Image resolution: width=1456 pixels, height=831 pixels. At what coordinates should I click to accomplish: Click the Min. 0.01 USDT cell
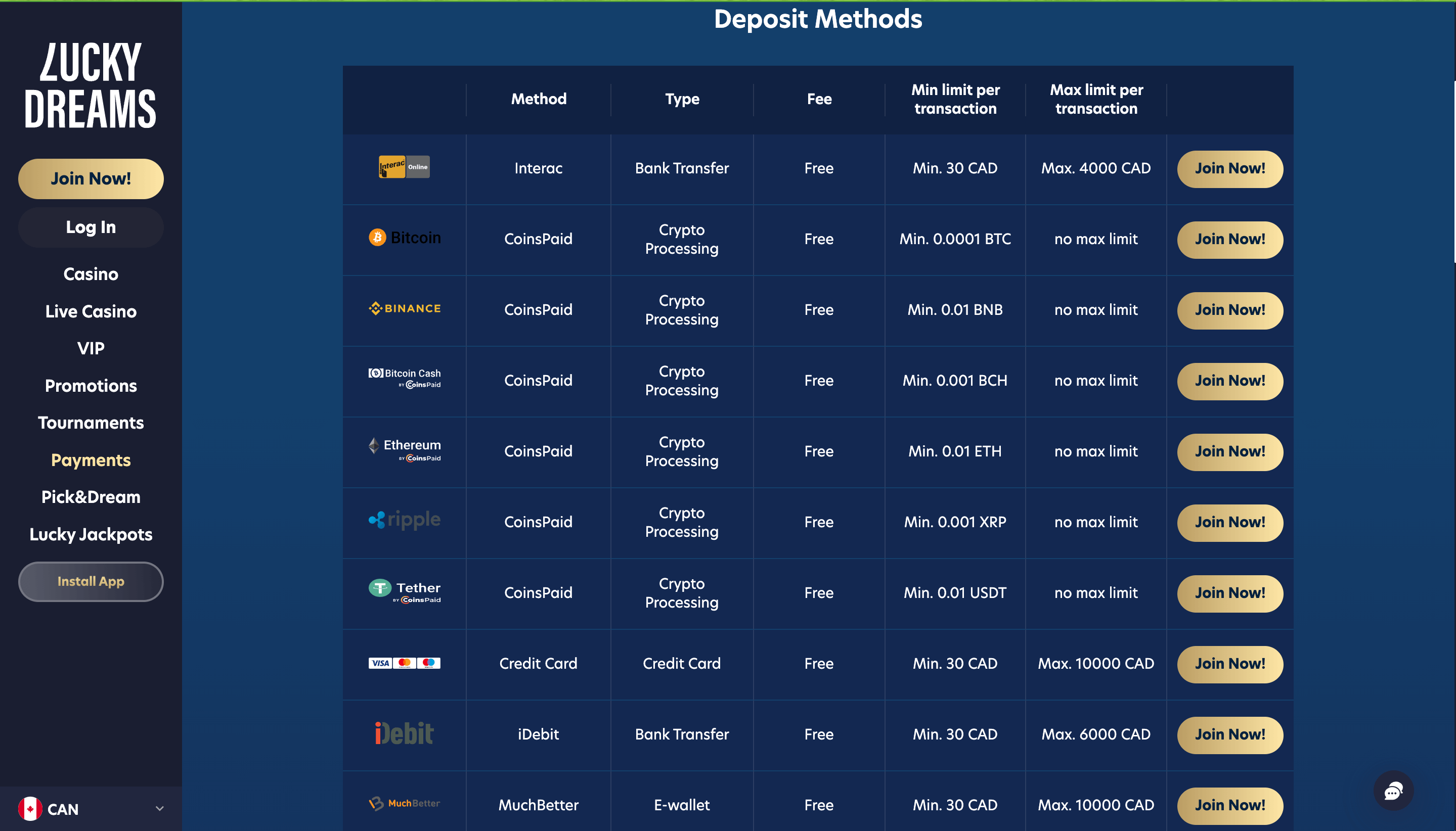955,593
